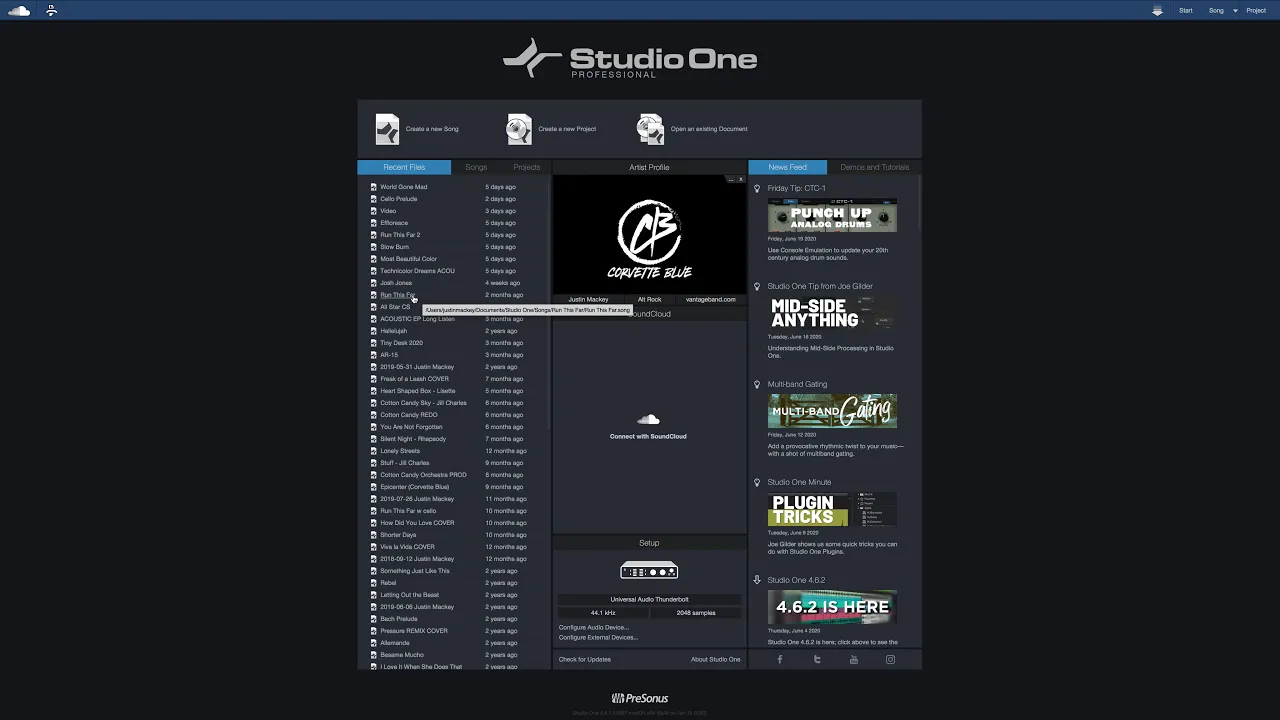Open the Multi-Band Gating thumbnail

point(832,412)
